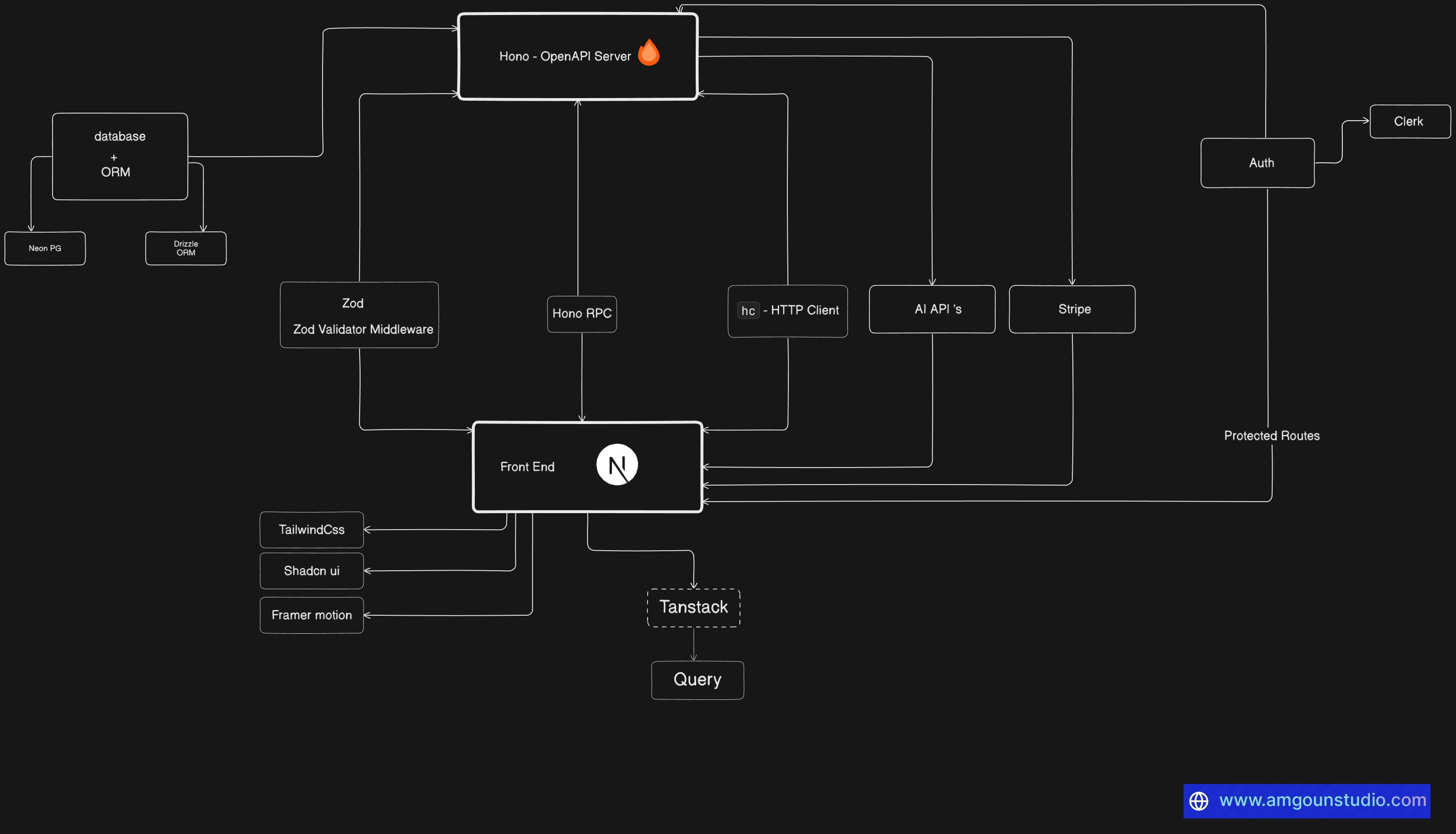Click the dashed Tanstack box

(x=693, y=608)
